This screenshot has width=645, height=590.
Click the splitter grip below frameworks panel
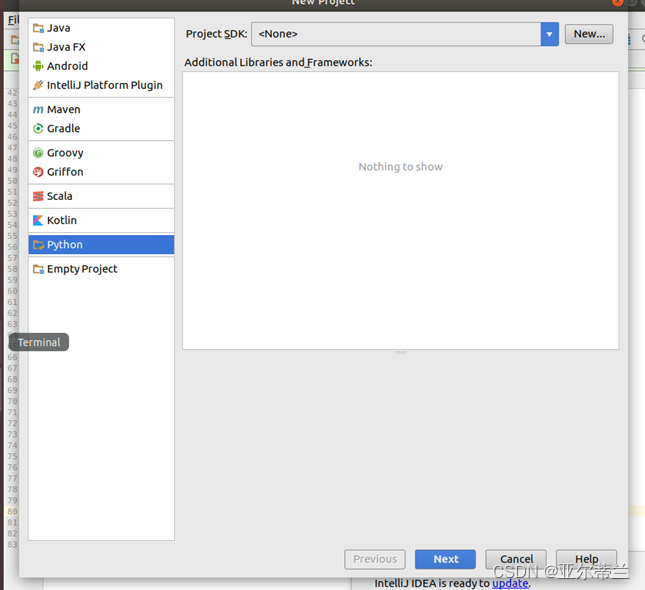[401, 353]
